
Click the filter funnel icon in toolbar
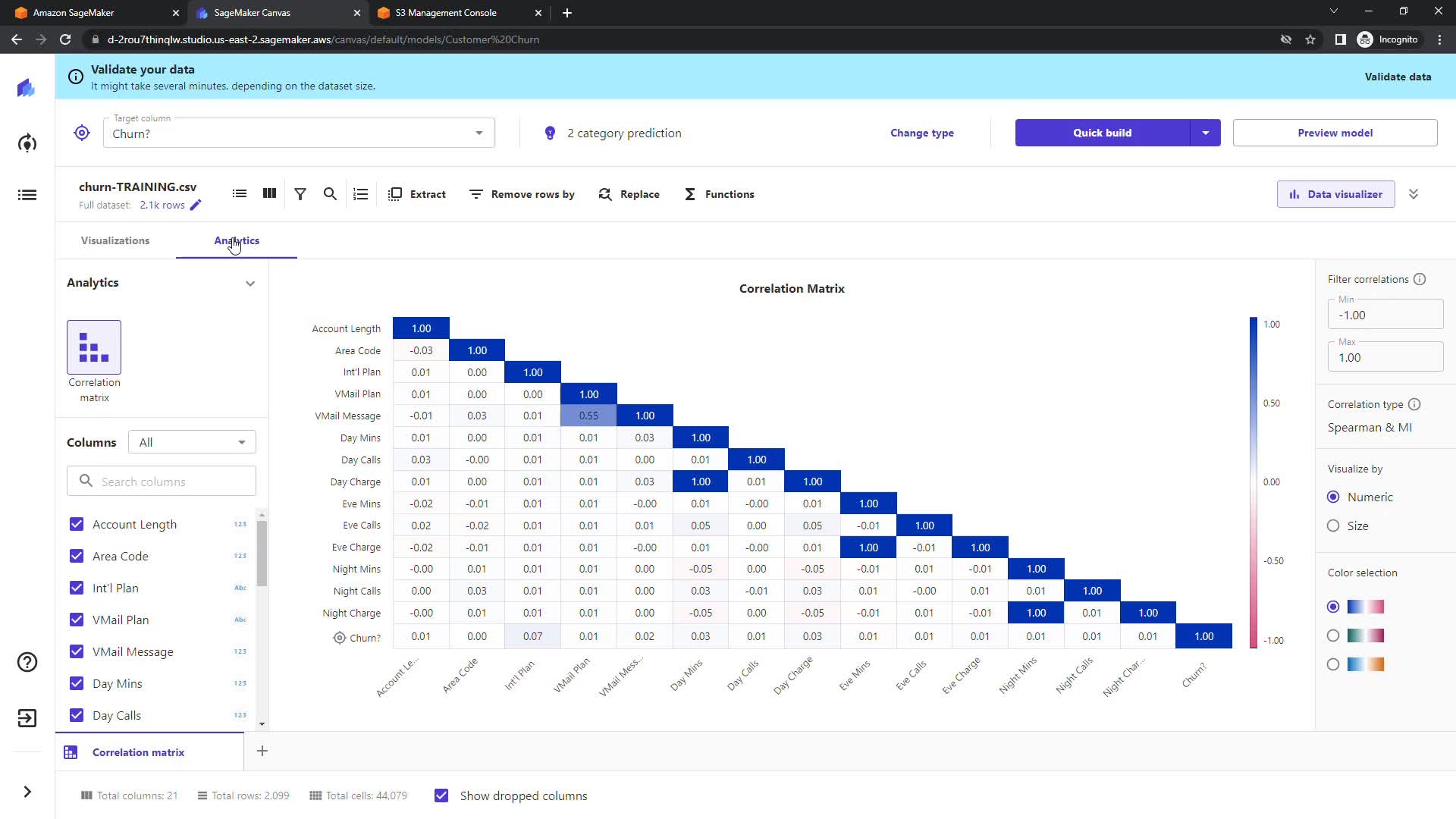pyautogui.click(x=300, y=194)
